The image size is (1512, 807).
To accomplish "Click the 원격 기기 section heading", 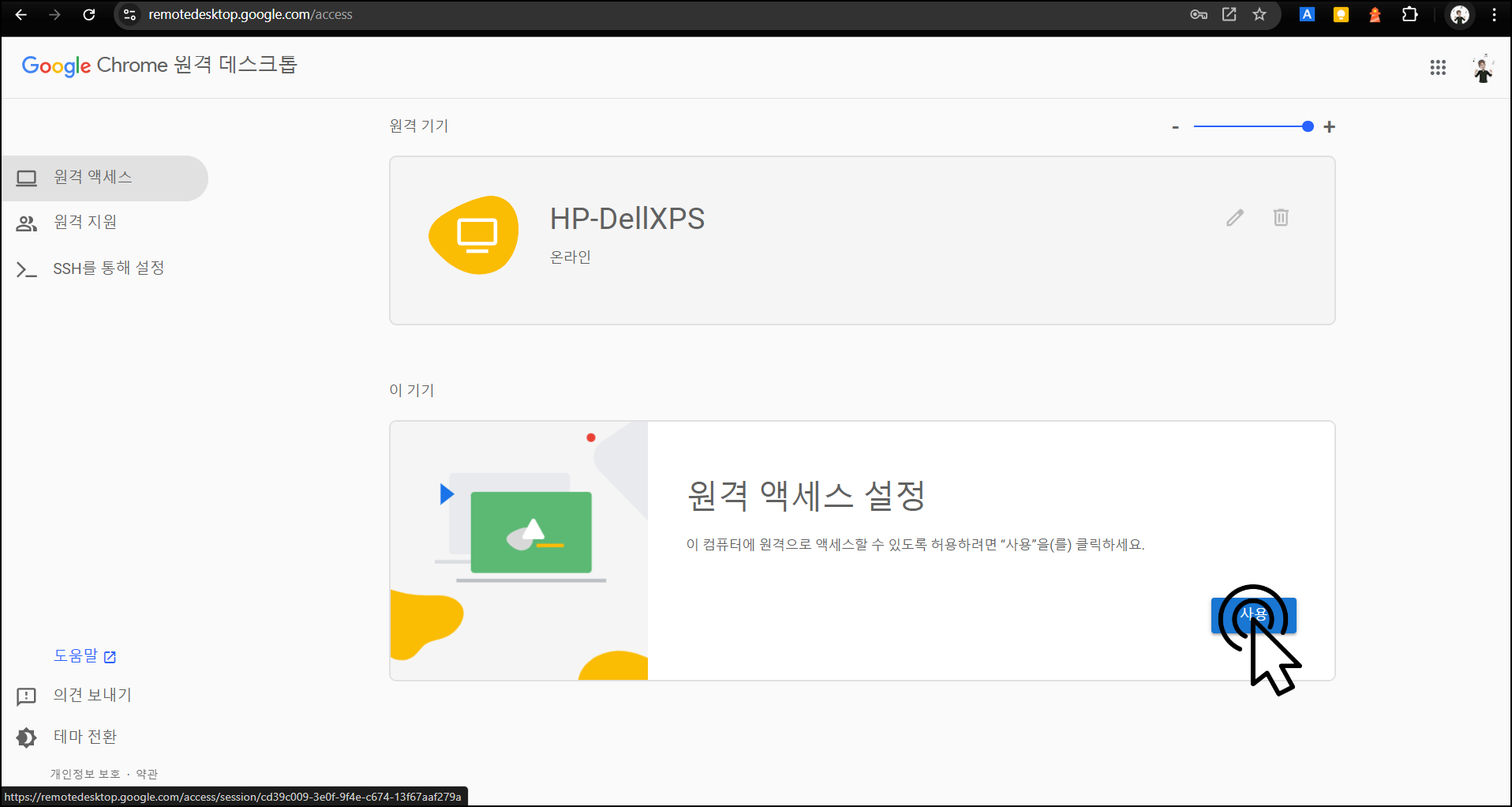I will [419, 126].
